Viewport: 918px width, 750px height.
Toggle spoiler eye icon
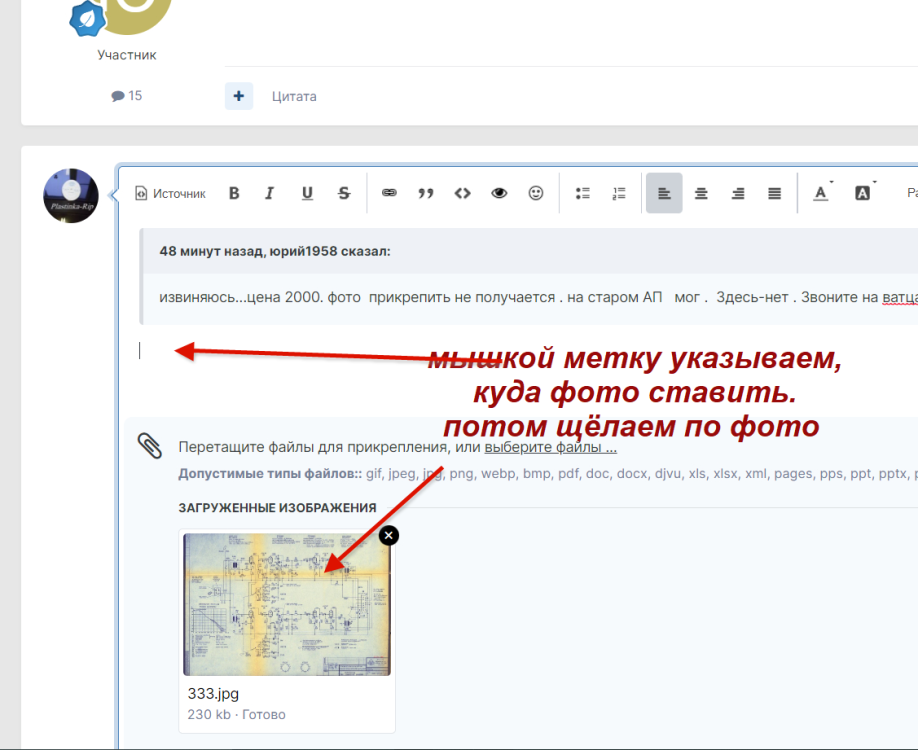click(499, 194)
